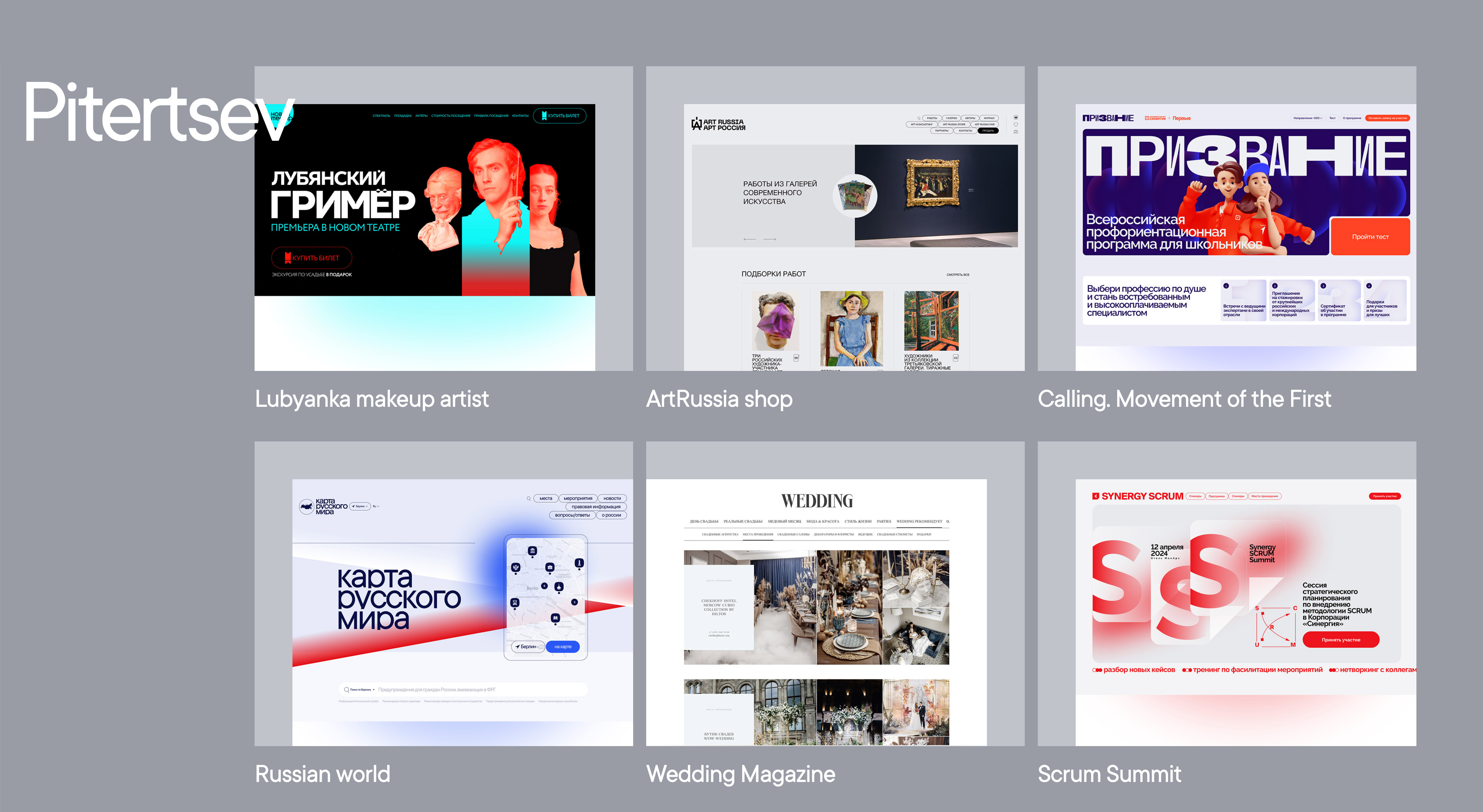Click Тест pill in Calling header
Screen dimensions: 1483x812
coord(1332,118)
